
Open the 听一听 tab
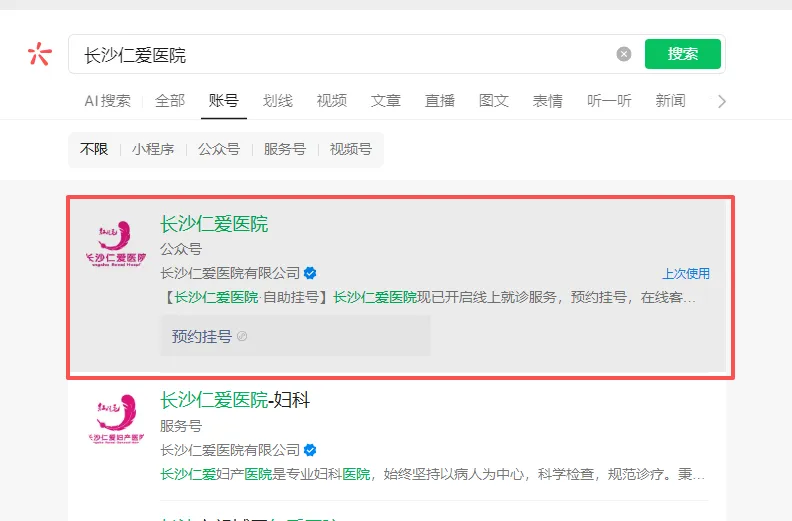pos(609,101)
